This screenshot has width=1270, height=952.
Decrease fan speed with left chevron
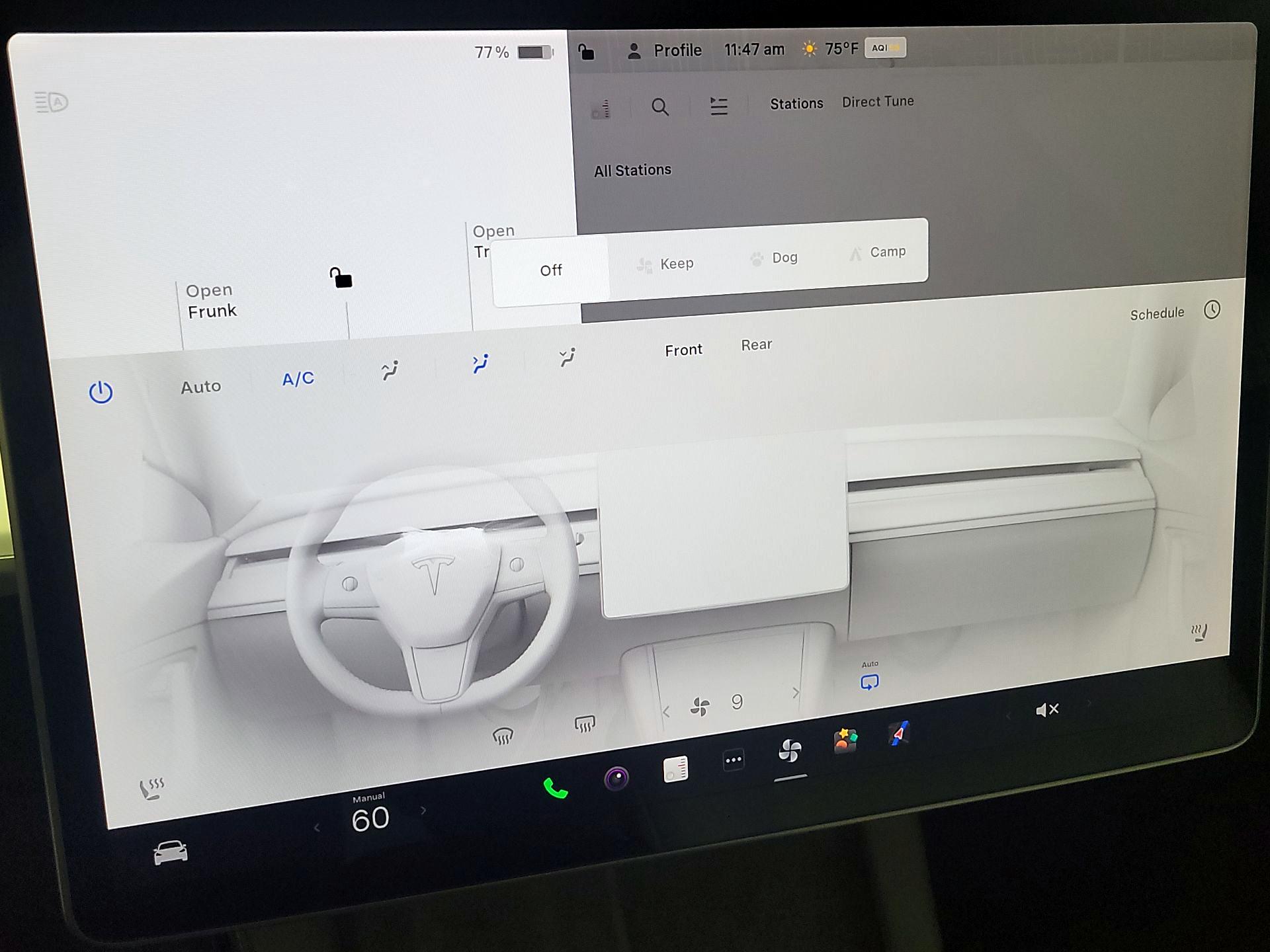pos(666,712)
